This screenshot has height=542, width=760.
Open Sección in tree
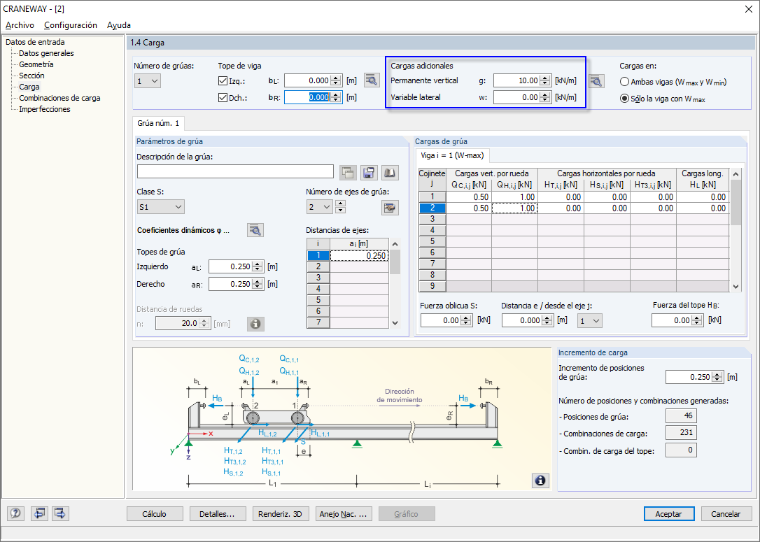(x=32, y=76)
